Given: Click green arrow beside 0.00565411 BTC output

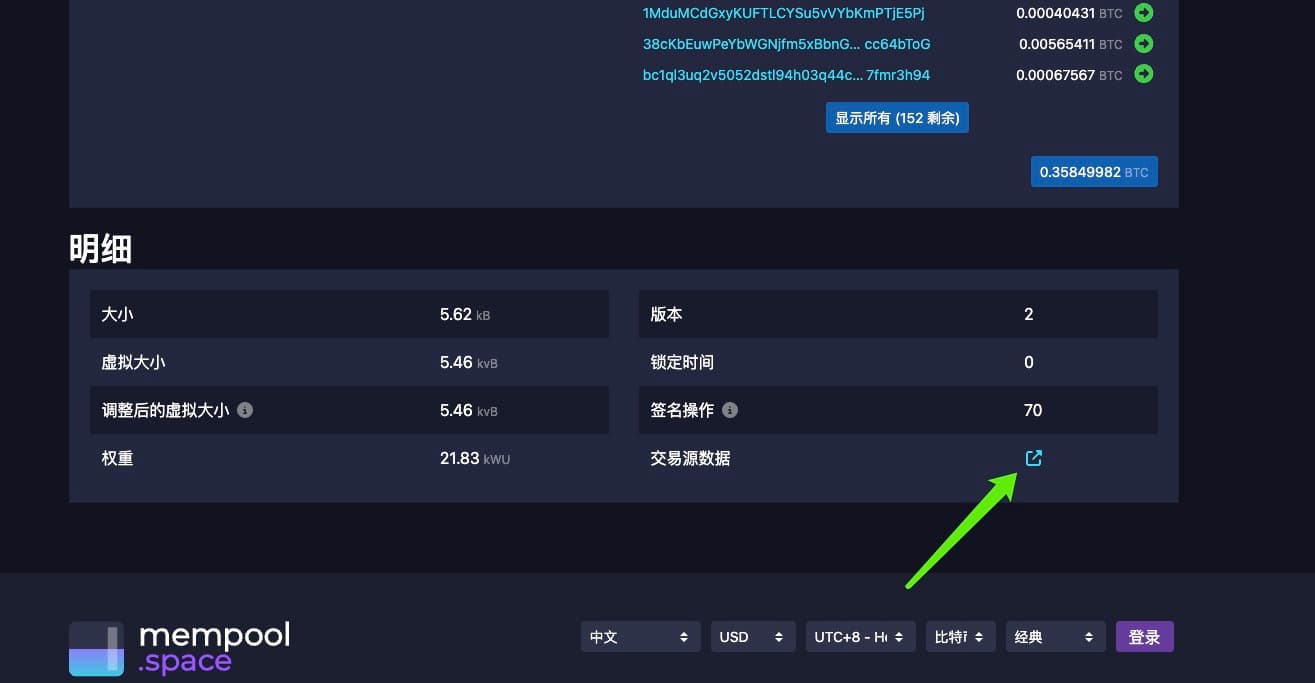Looking at the screenshot, I should 1144,44.
